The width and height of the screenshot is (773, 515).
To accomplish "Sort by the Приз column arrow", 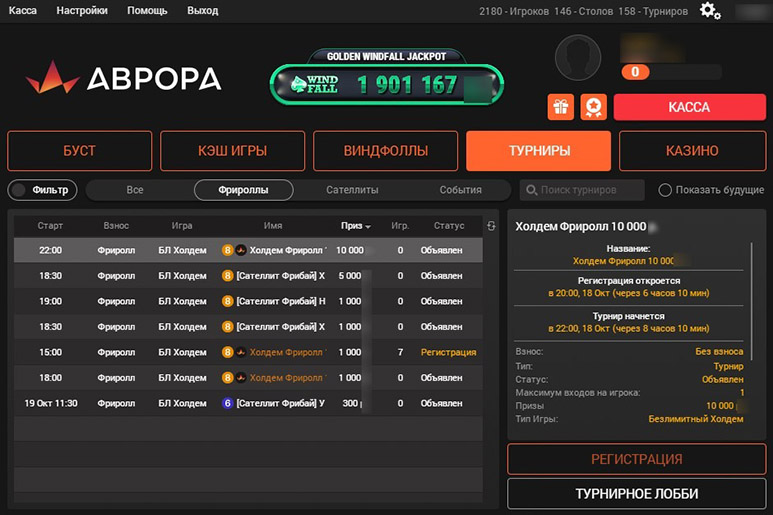I will [368, 227].
